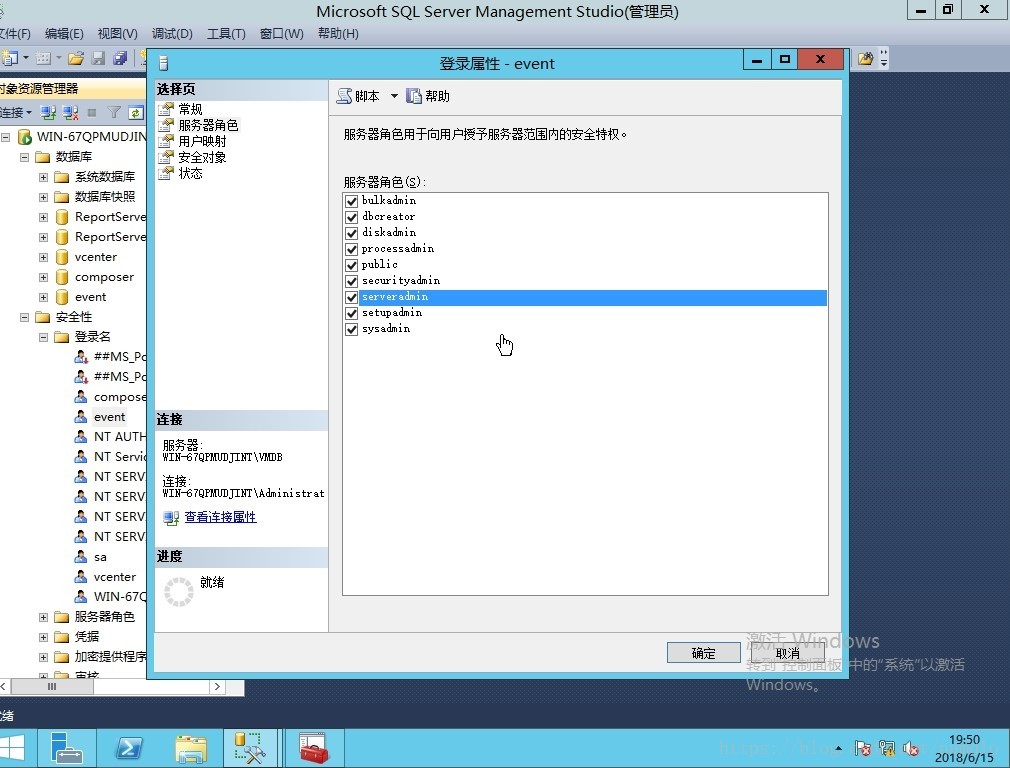Click the Object Explorer horizontal scrollbar thumb
Image resolution: width=1010 pixels, height=768 pixels.
coord(52,687)
